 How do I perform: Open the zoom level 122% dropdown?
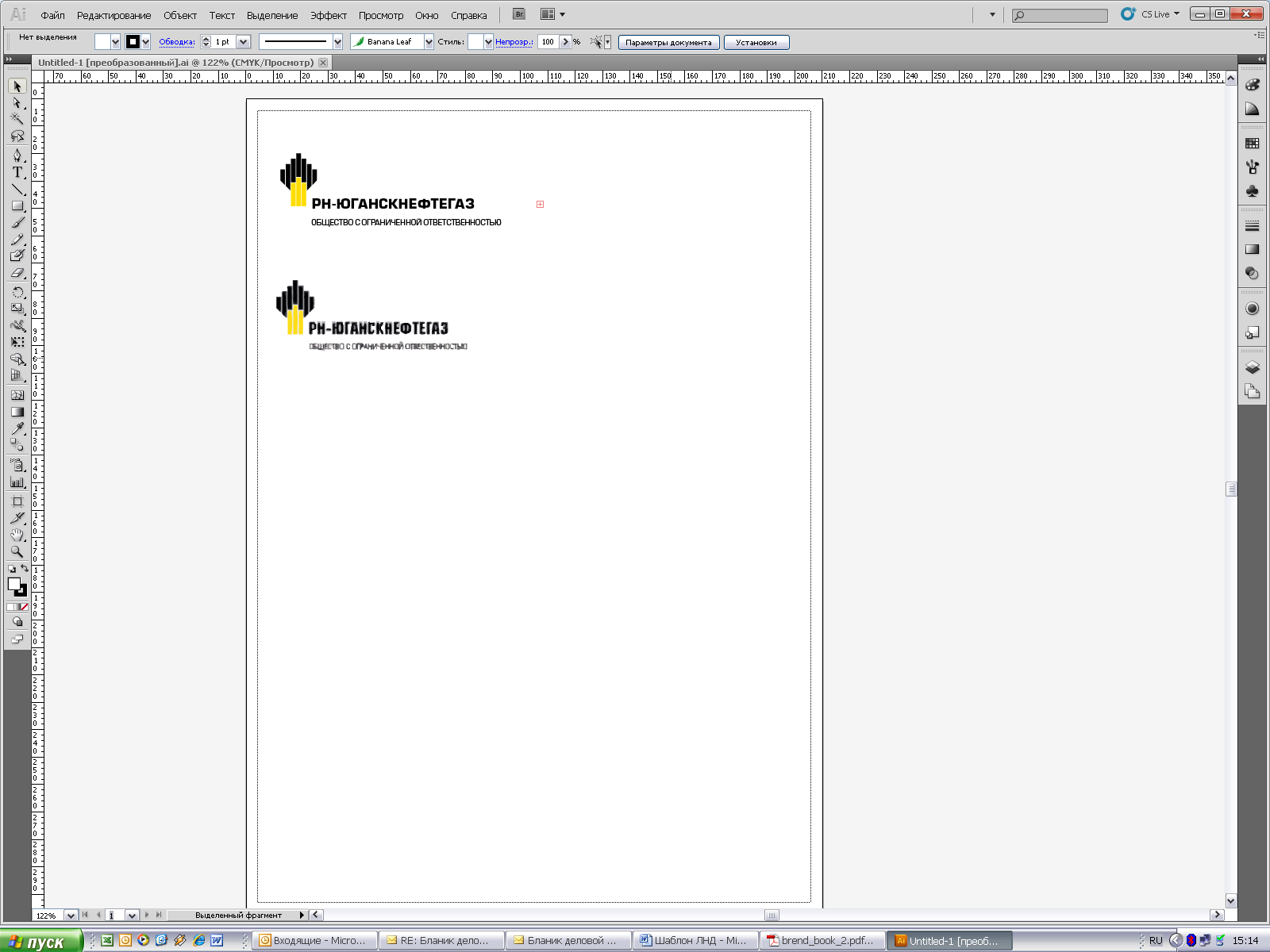pyautogui.click(x=71, y=916)
